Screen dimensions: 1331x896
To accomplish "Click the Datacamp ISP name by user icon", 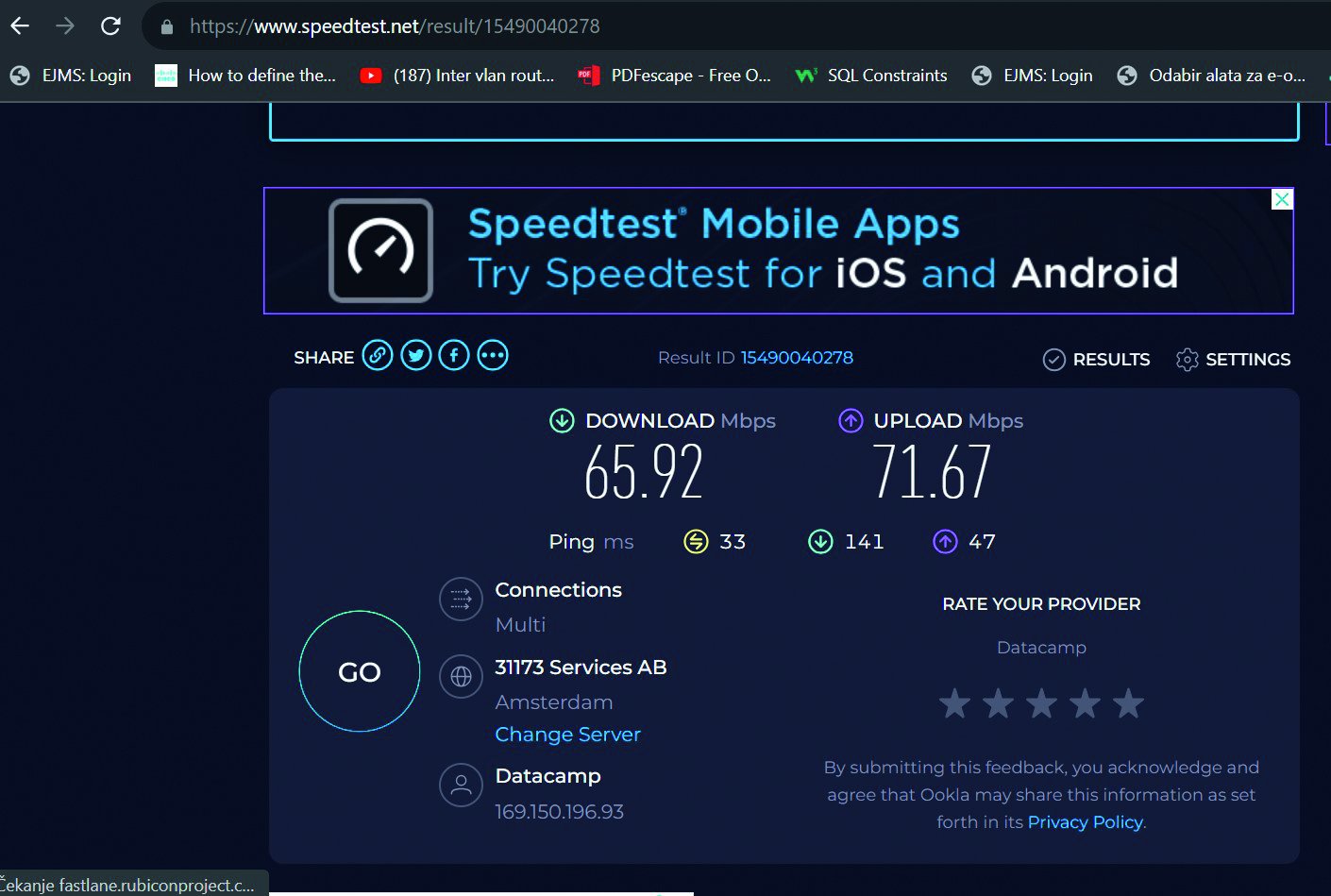I will [x=548, y=776].
